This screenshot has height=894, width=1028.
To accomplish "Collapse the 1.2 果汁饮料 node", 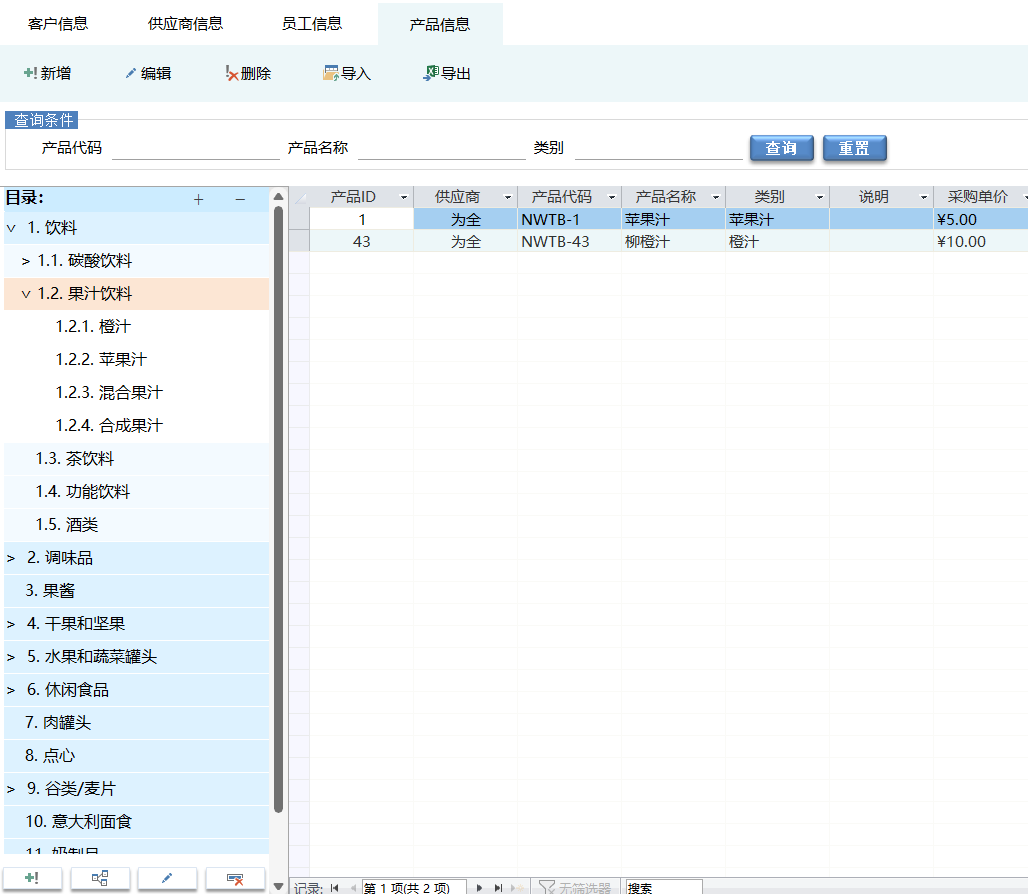I will point(26,294).
